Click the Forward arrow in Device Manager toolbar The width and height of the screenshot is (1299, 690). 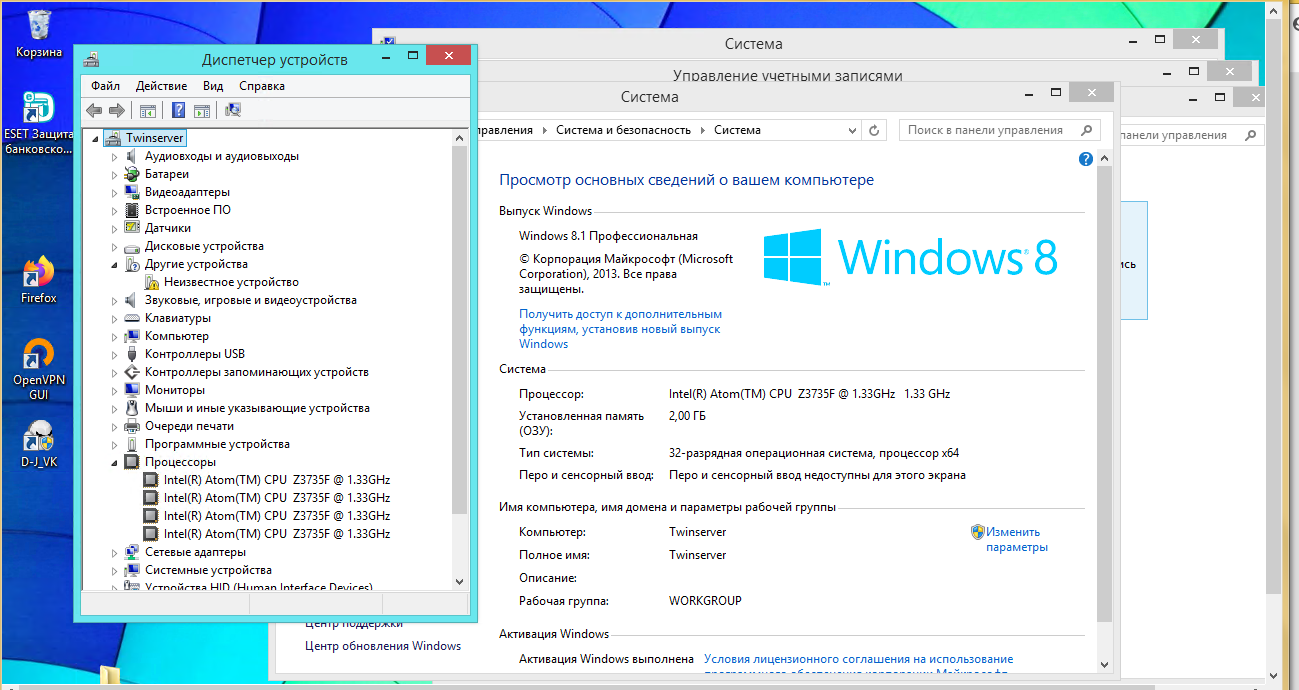pos(117,110)
